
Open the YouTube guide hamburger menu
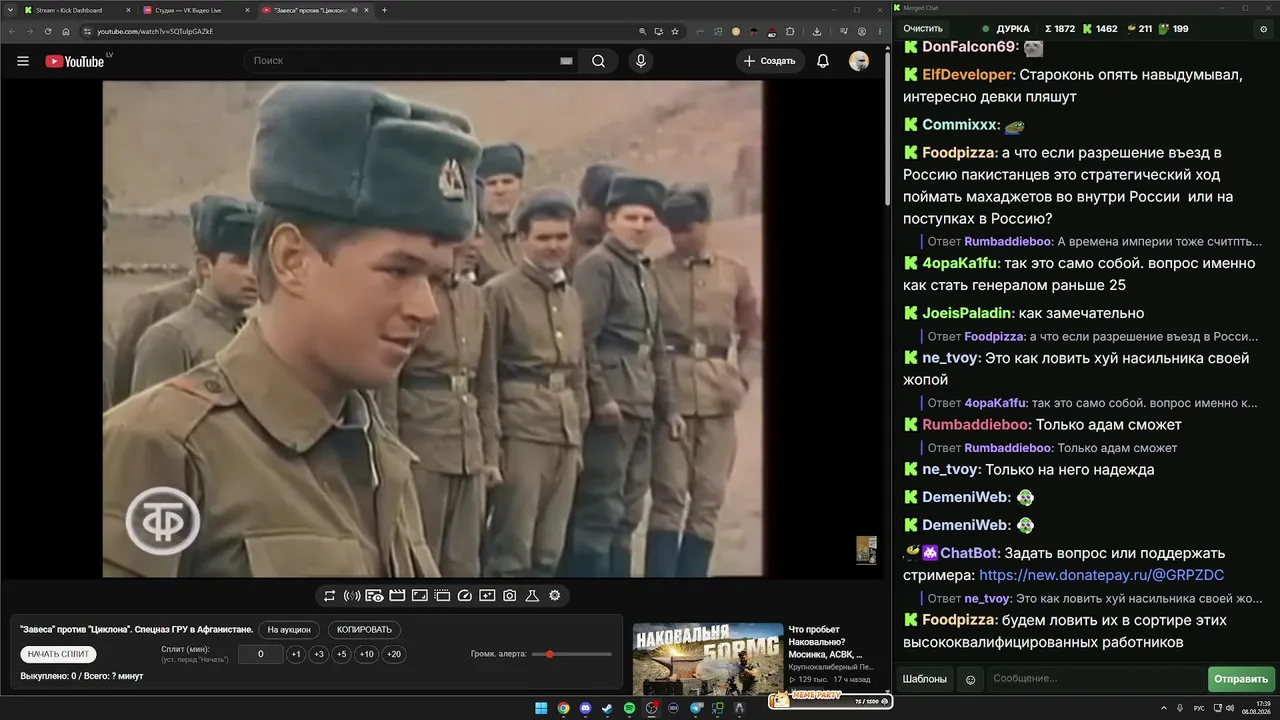click(x=23, y=61)
